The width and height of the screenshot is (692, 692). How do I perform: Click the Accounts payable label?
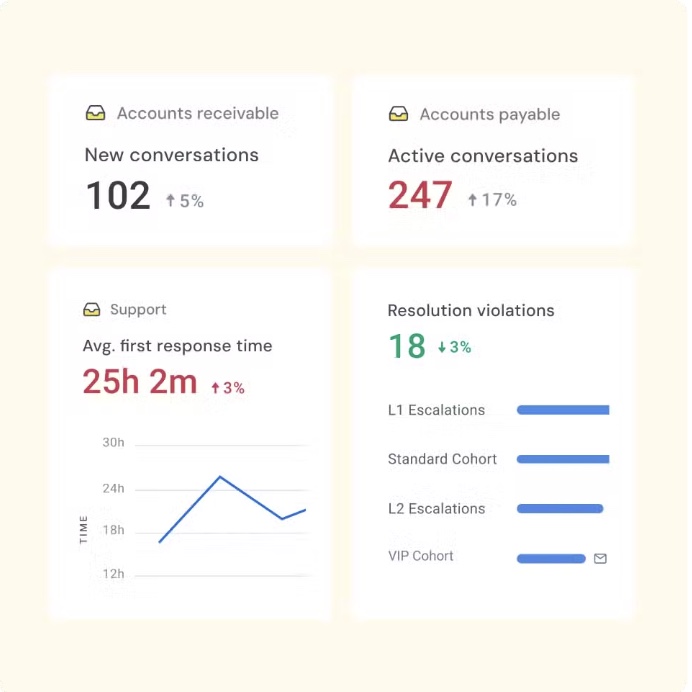coord(490,115)
